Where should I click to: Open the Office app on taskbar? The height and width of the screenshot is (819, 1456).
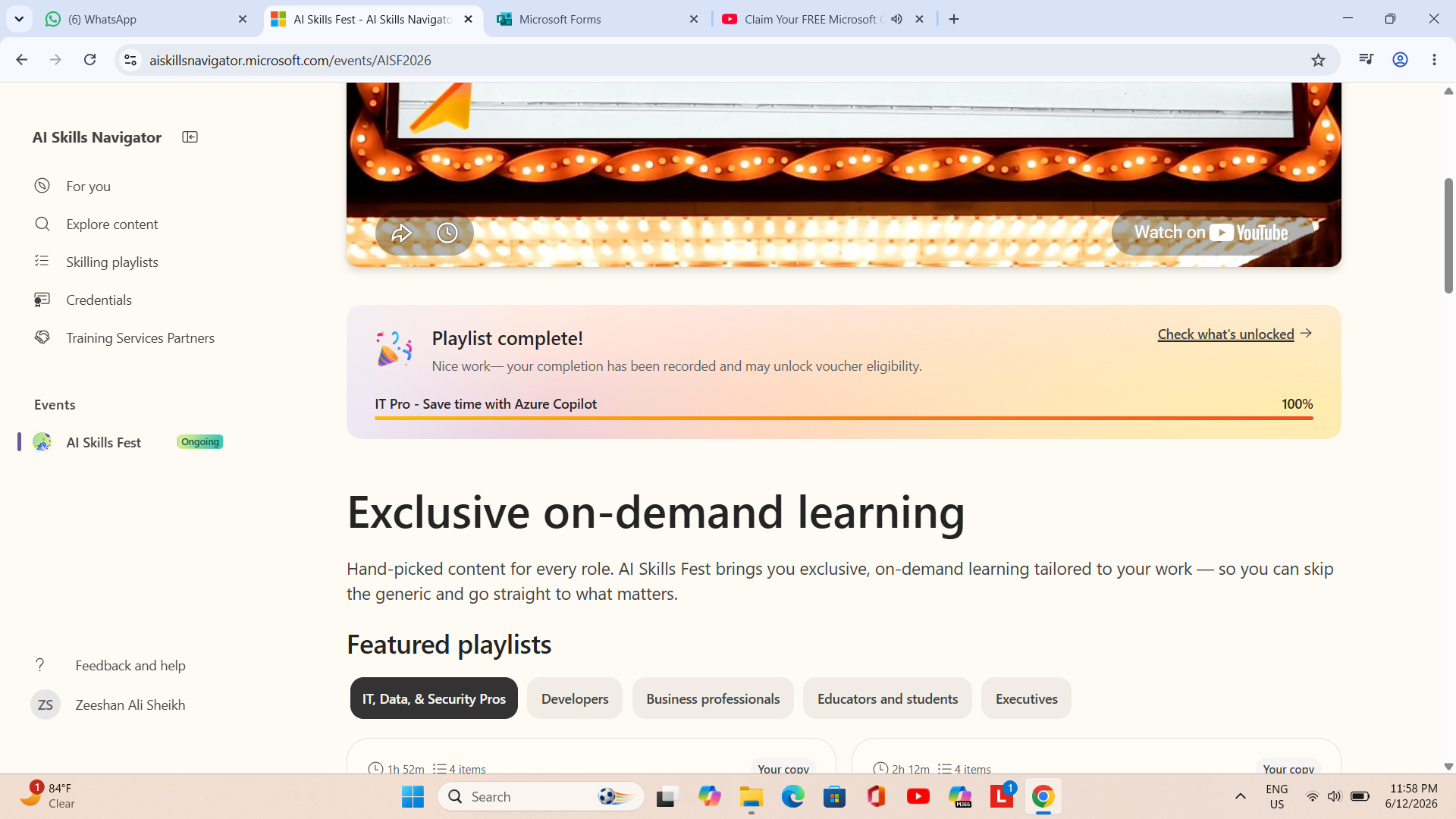877,797
